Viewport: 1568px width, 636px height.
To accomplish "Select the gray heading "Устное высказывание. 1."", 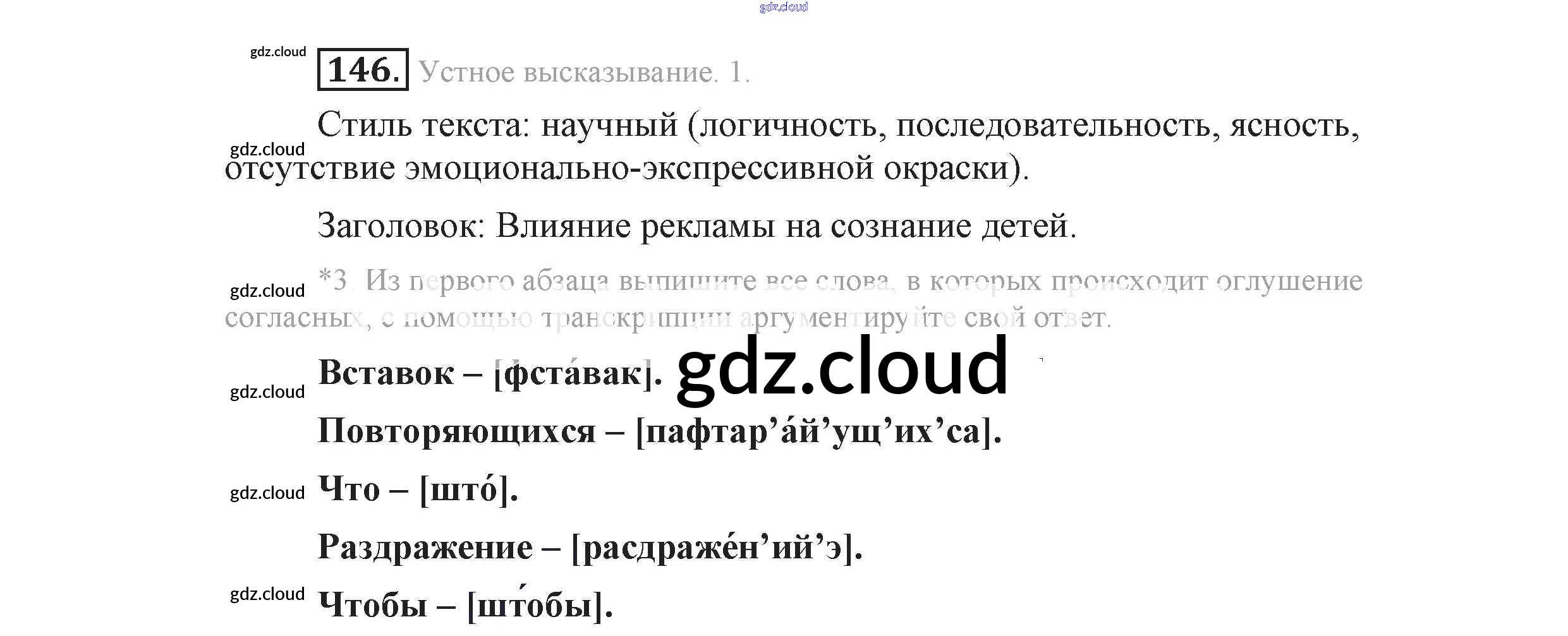I will click(583, 72).
